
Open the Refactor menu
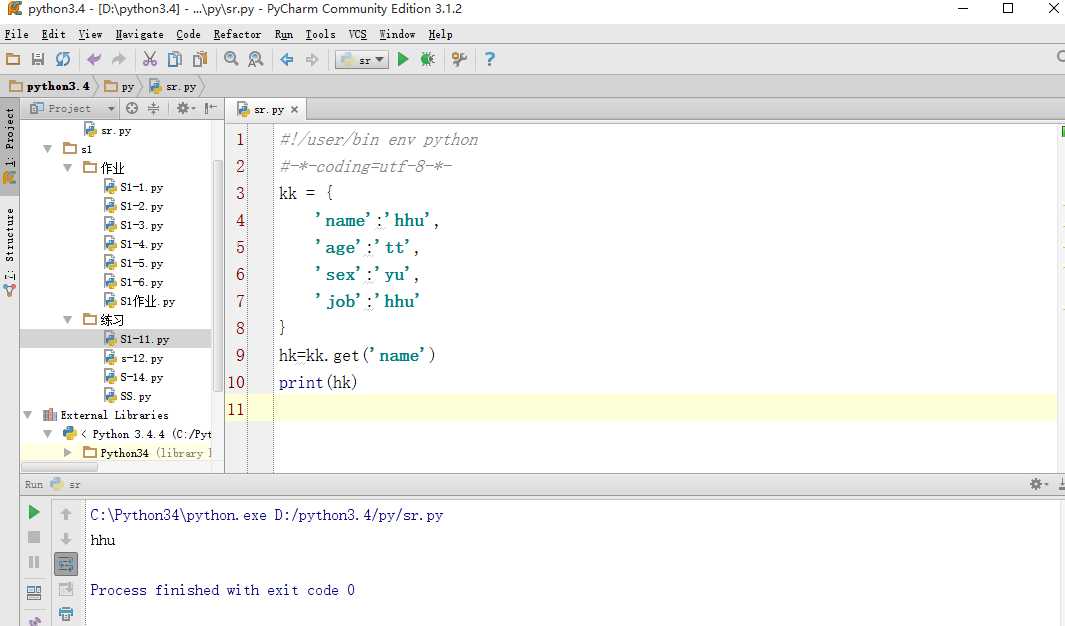[x=237, y=34]
